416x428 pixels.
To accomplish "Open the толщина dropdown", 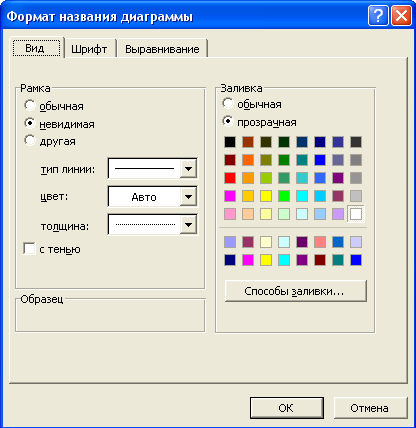I will pyautogui.click(x=188, y=225).
